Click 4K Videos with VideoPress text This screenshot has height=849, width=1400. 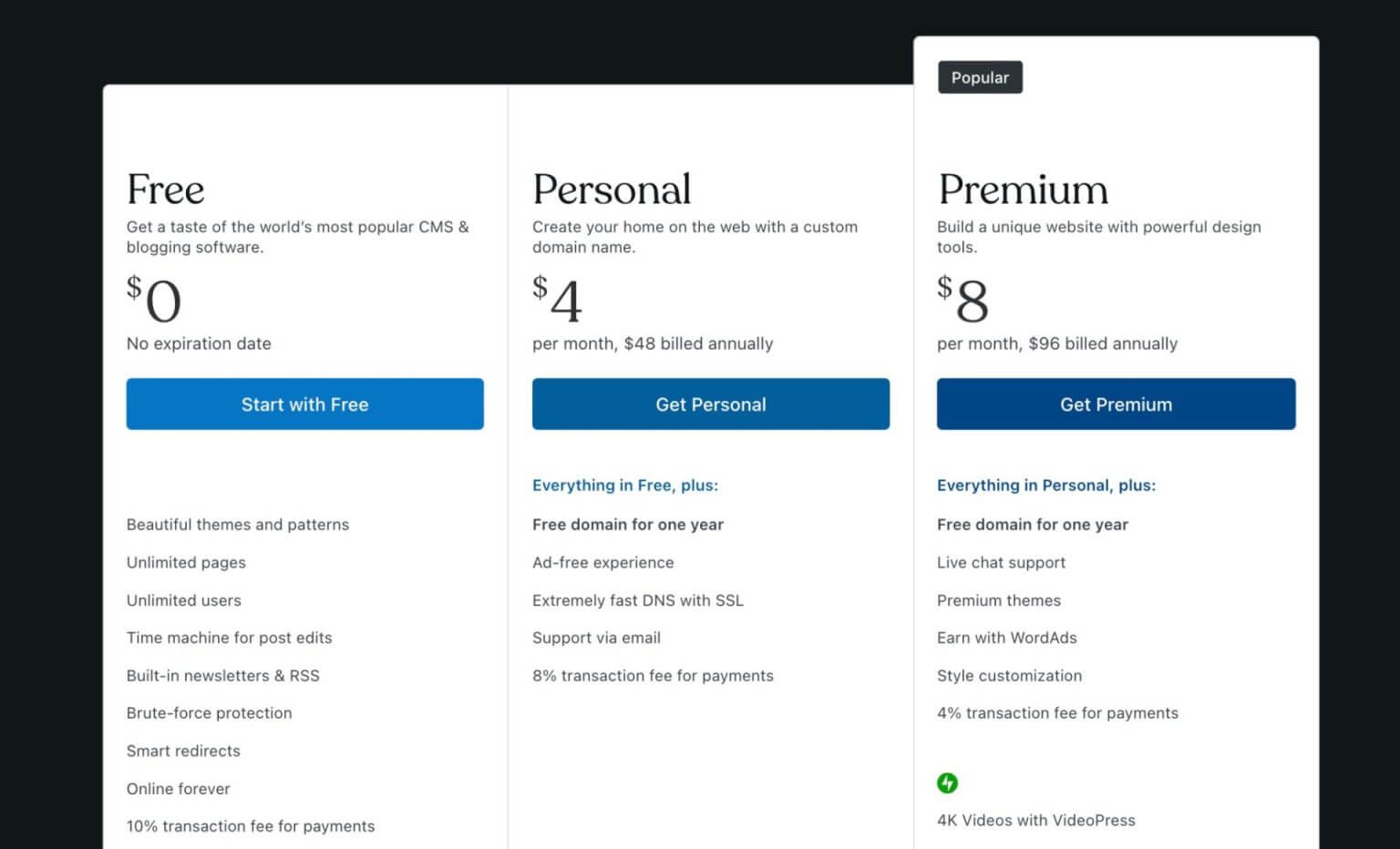coord(1035,820)
